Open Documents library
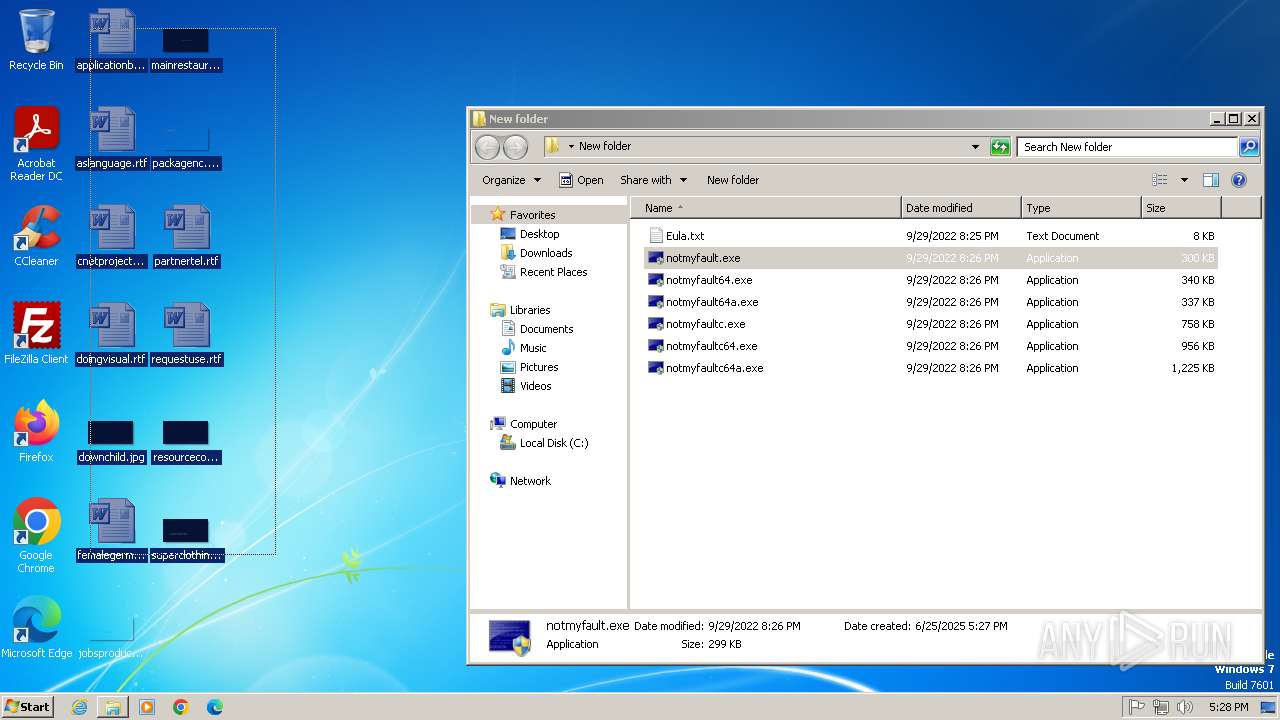The height and width of the screenshot is (720, 1280). click(546, 329)
